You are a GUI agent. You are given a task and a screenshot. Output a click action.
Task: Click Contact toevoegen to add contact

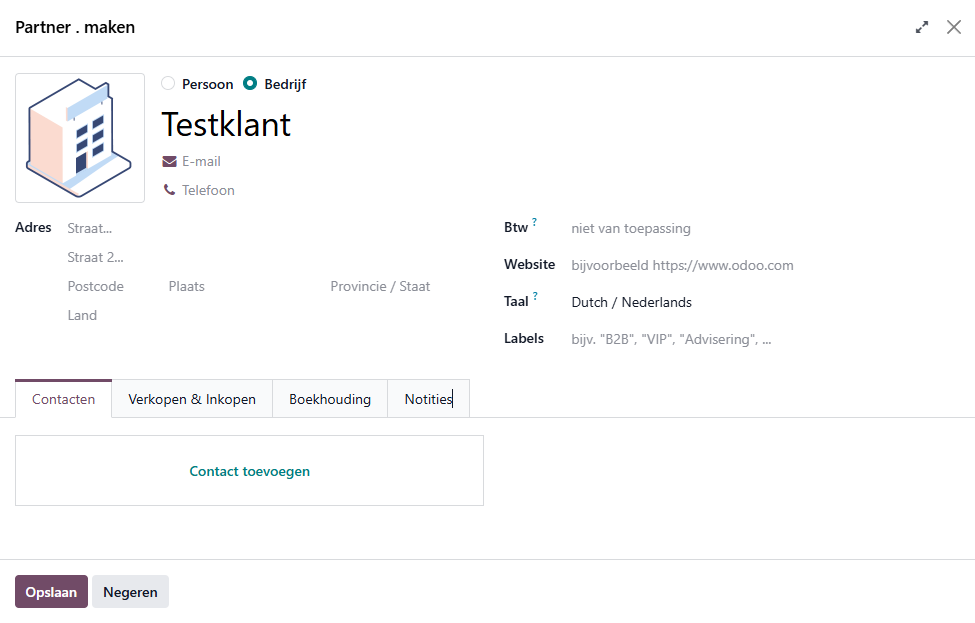(249, 471)
